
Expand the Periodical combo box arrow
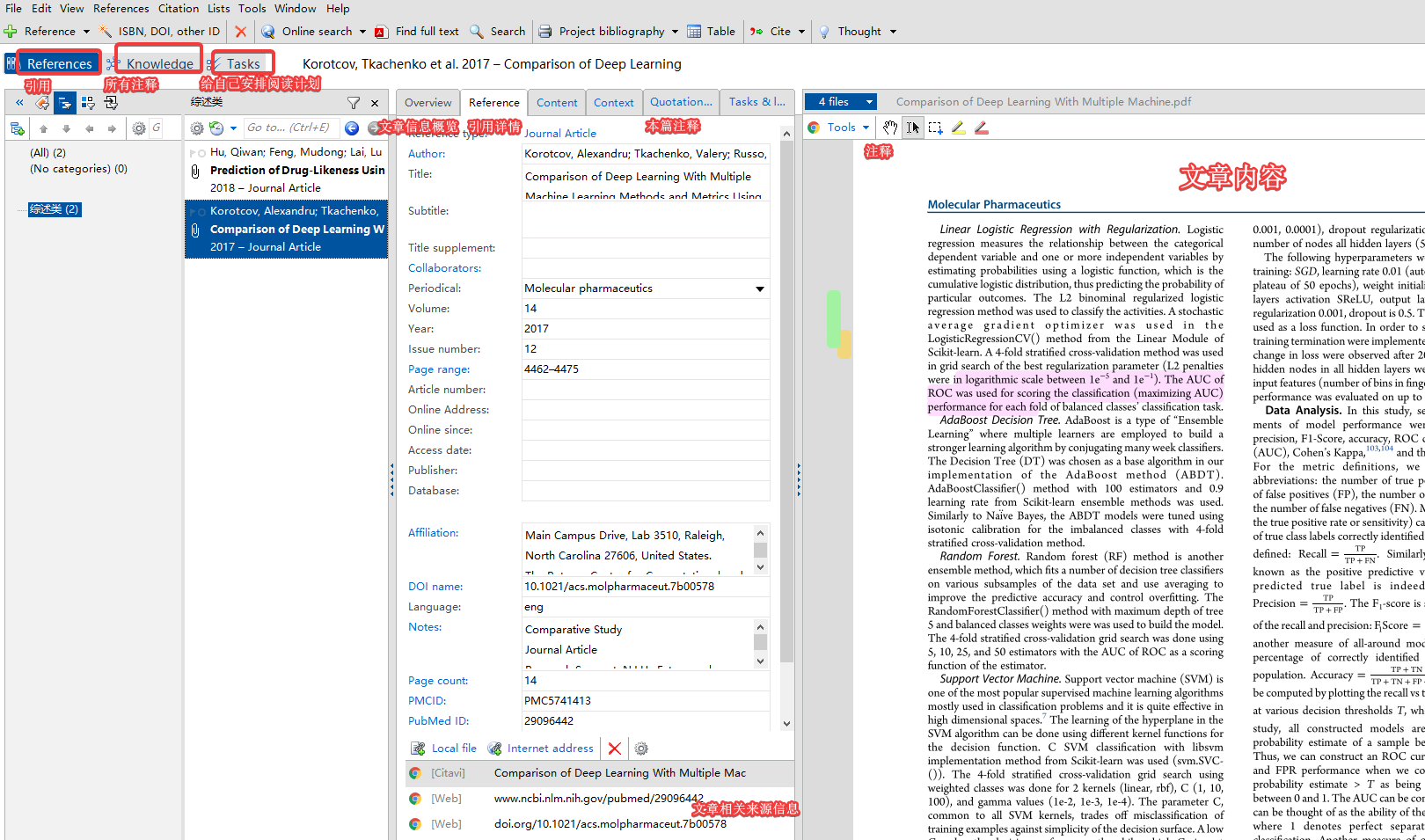click(x=760, y=289)
